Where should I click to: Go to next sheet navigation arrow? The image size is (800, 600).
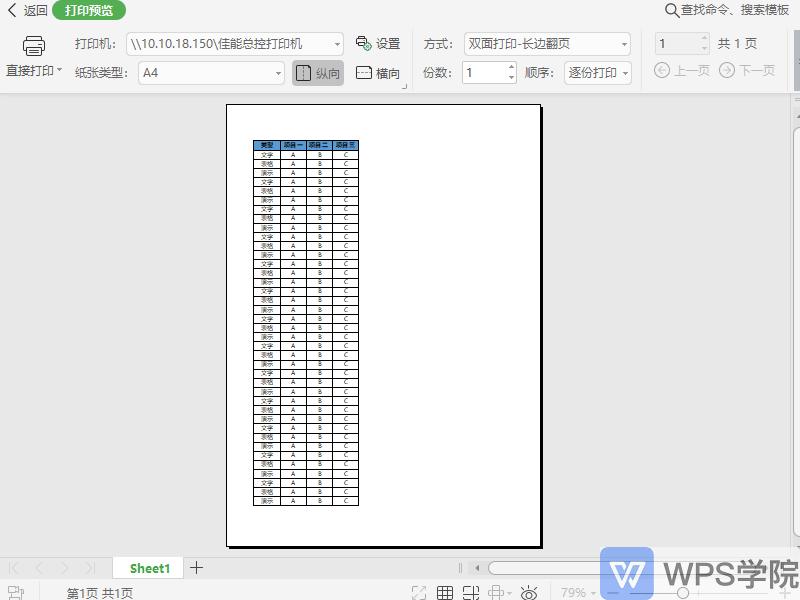click(x=64, y=568)
